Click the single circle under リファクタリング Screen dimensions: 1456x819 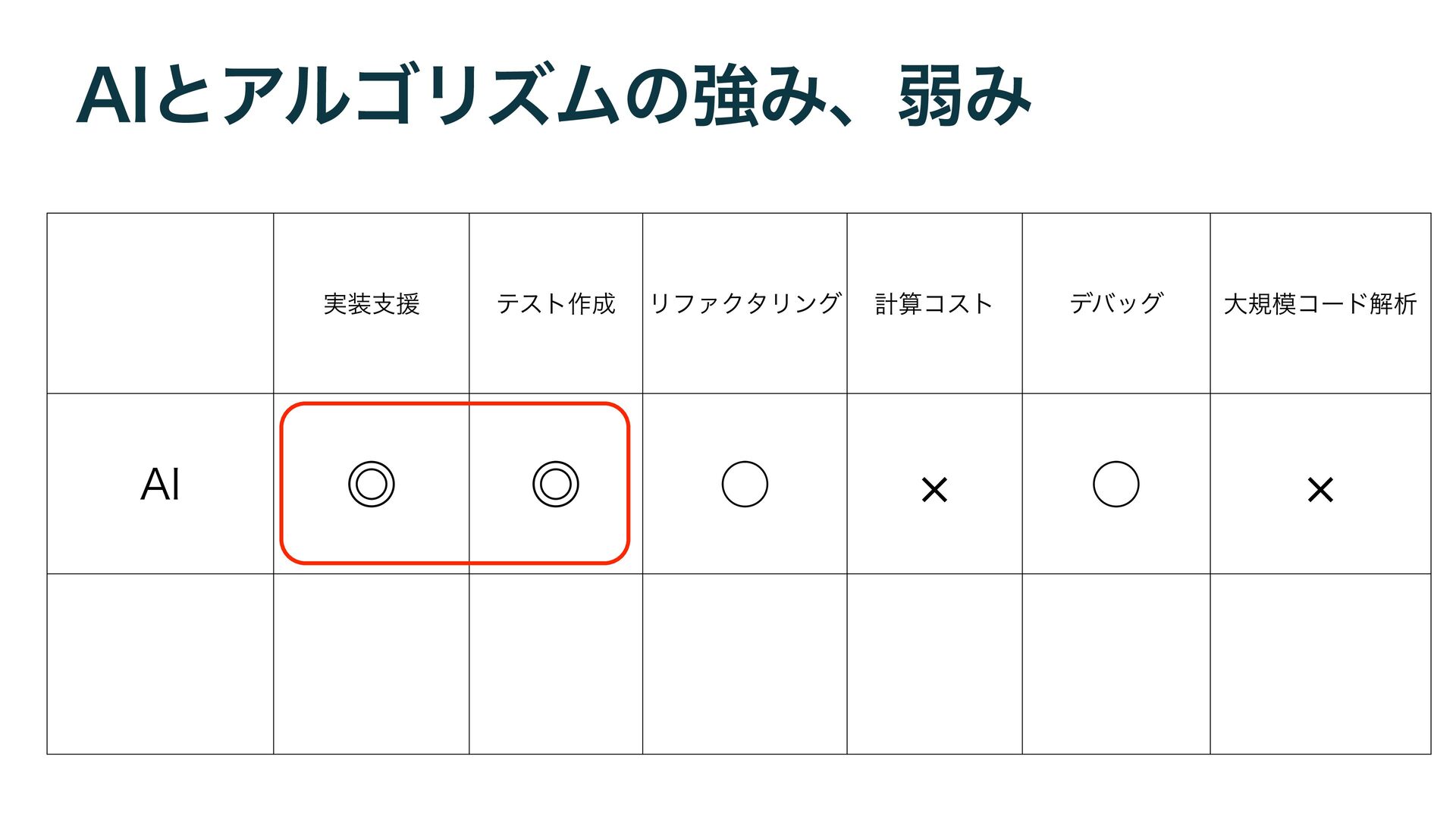[x=745, y=484]
